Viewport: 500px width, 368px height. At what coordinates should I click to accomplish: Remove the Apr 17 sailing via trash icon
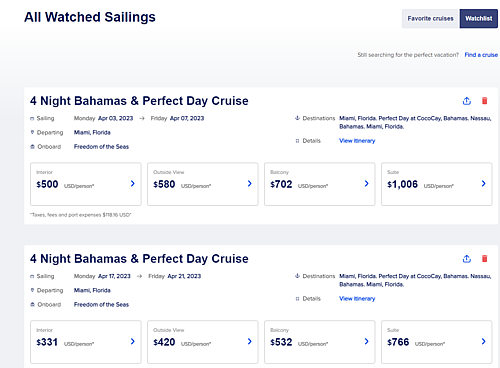pos(484,259)
